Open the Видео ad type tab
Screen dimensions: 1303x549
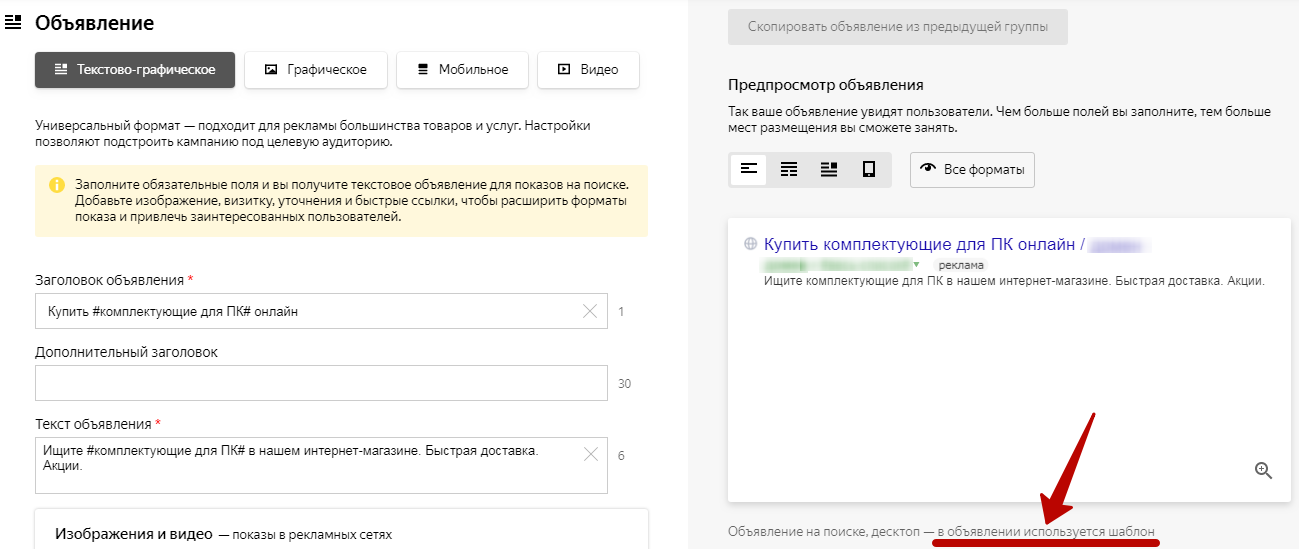pyautogui.click(x=588, y=70)
